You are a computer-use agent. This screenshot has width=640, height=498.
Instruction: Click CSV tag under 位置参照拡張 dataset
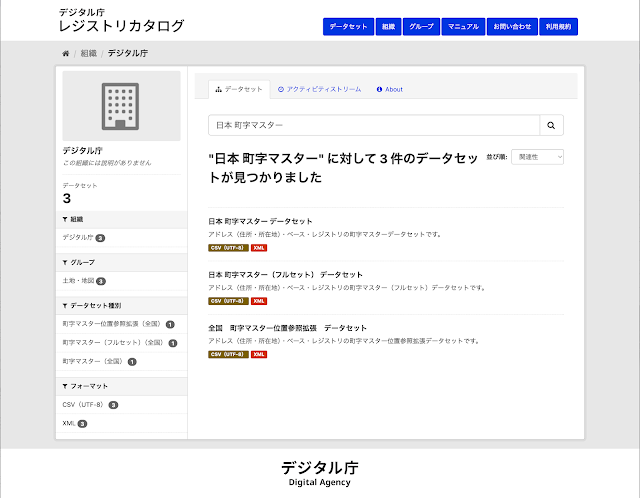[228, 354]
